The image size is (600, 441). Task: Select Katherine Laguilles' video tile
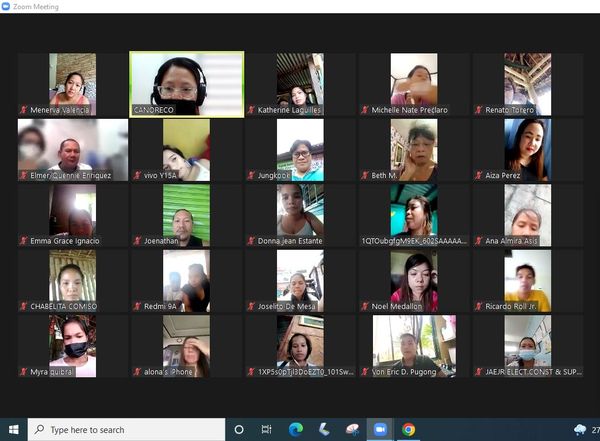coord(300,84)
